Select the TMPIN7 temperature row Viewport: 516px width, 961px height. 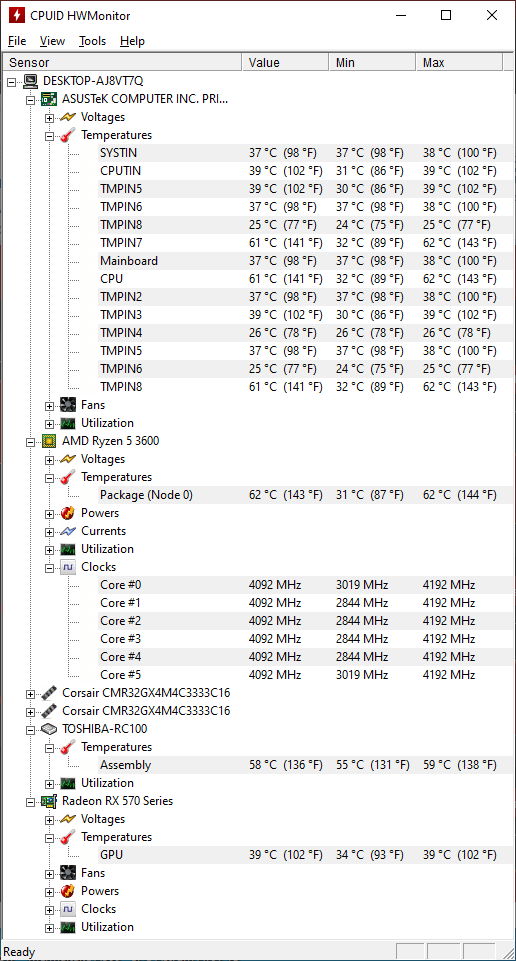306,243
